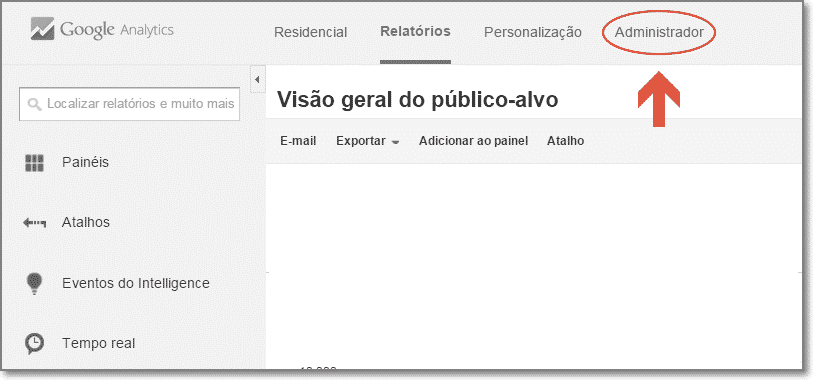Open the Administrador tab
The width and height of the screenshot is (813, 380).
coord(659,32)
